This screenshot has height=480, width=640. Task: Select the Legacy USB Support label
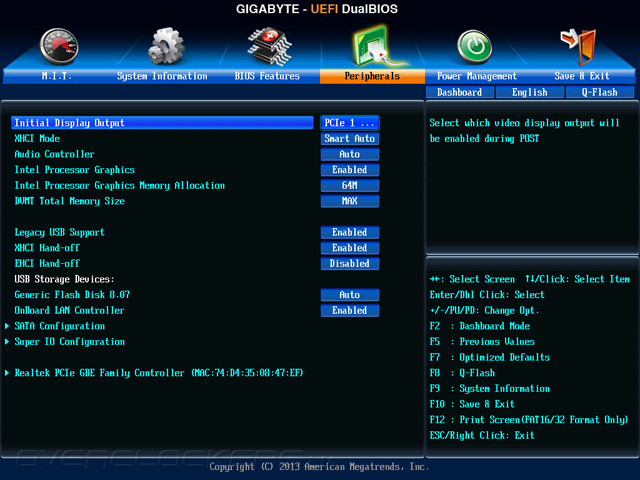(x=59, y=232)
